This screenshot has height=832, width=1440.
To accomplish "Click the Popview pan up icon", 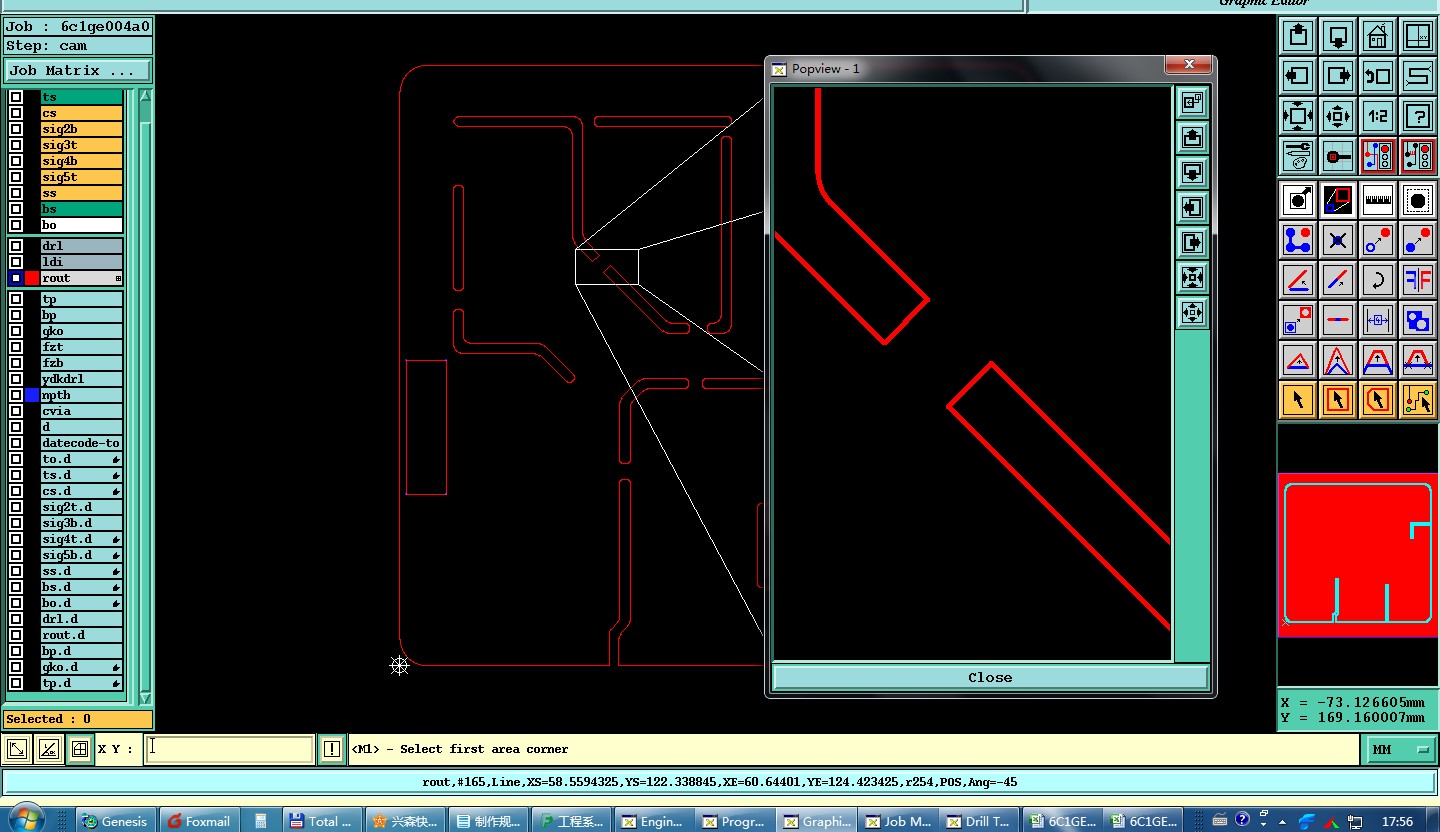I will coord(1192,137).
